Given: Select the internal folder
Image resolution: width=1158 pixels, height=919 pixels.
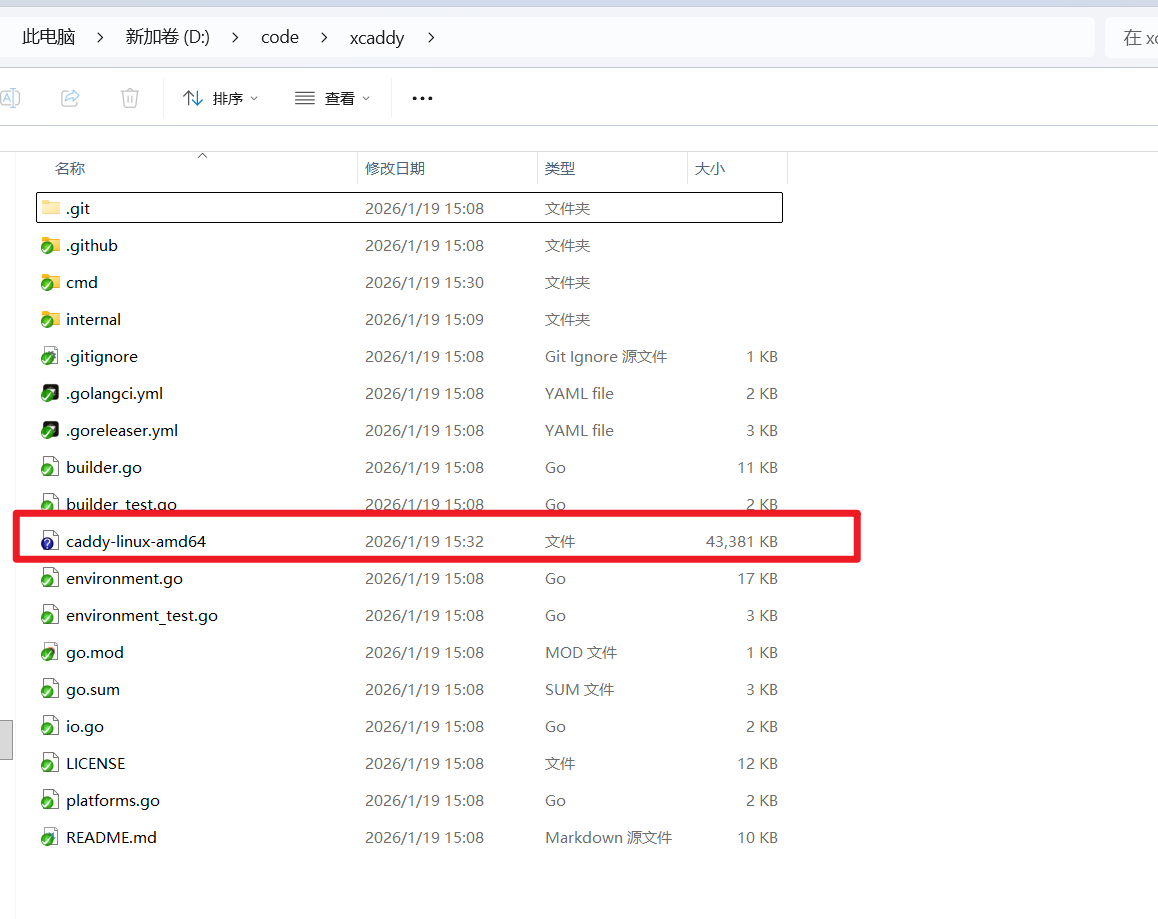Looking at the screenshot, I should click(93, 320).
